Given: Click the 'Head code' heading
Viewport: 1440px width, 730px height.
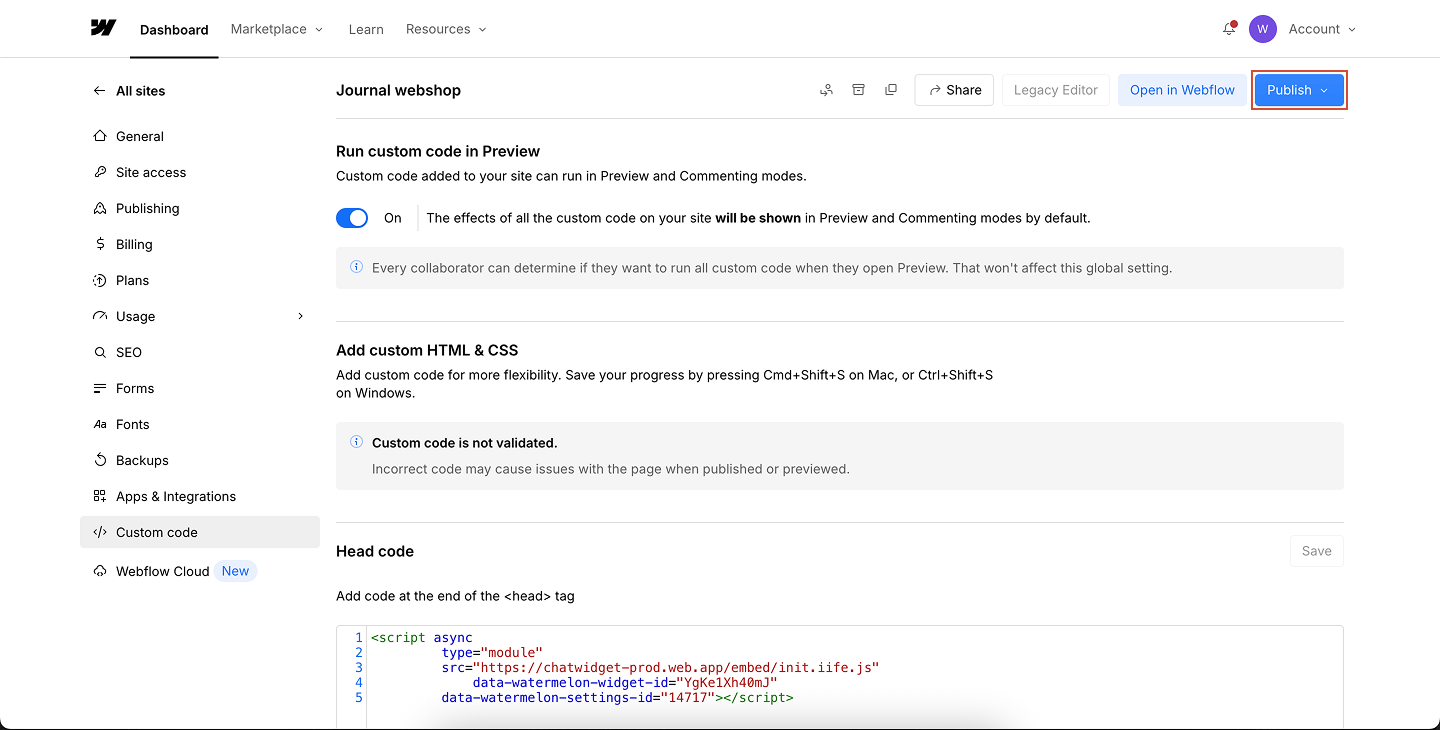Looking at the screenshot, I should (375, 551).
